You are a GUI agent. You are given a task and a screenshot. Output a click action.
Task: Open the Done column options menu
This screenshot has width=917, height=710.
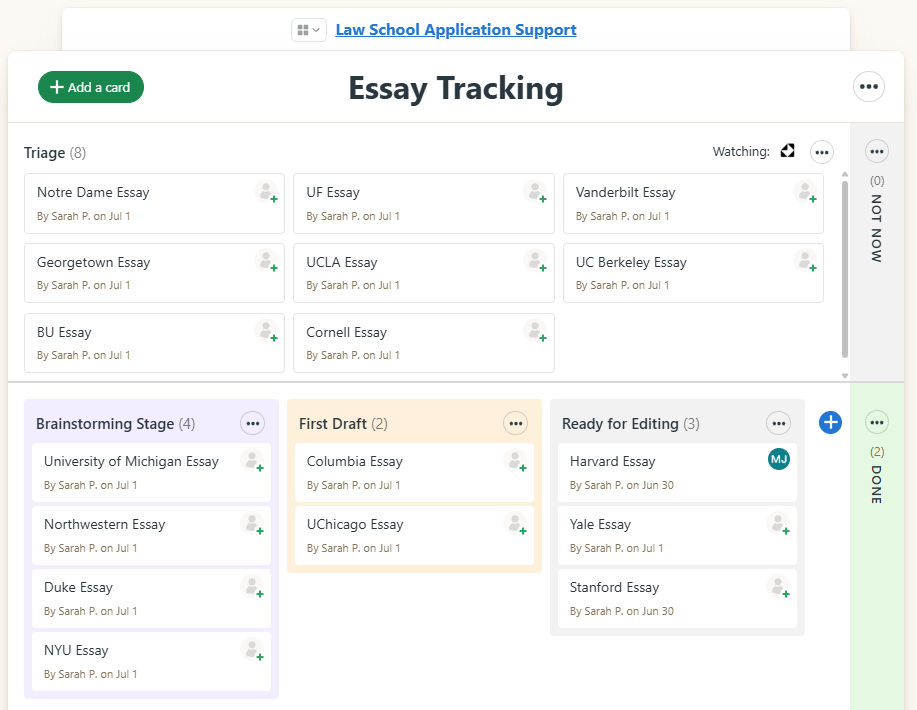point(877,422)
